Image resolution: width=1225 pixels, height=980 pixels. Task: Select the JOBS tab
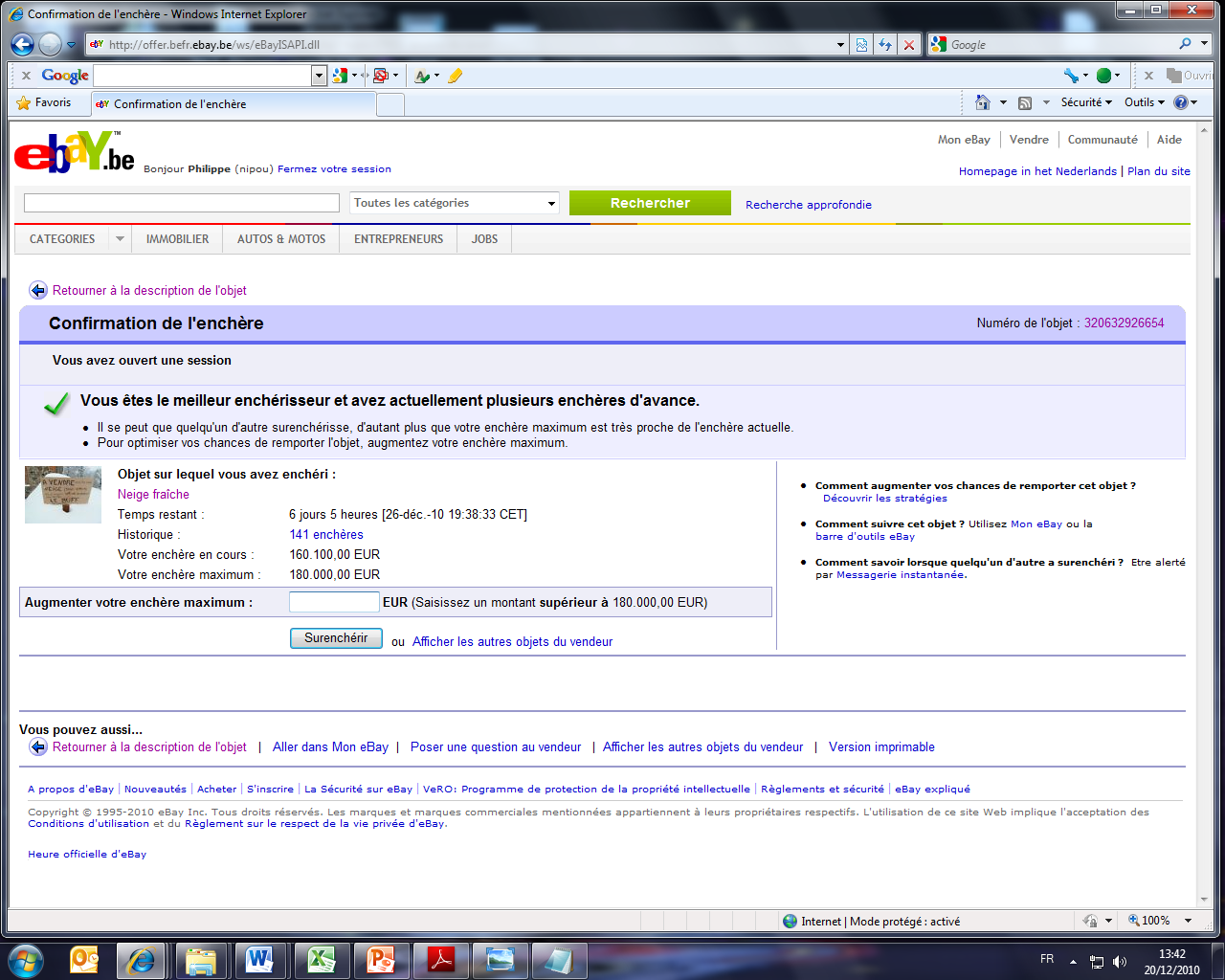[x=484, y=239]
